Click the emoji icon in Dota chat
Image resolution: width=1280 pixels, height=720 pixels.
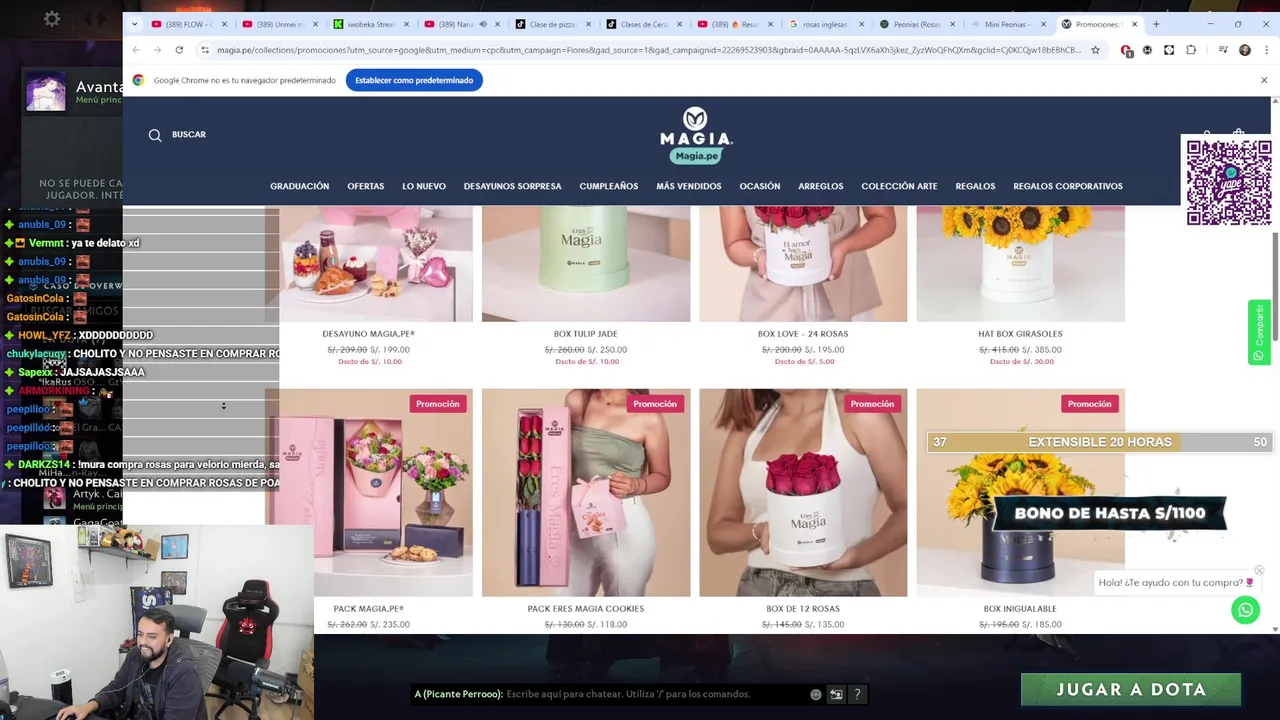816,694
